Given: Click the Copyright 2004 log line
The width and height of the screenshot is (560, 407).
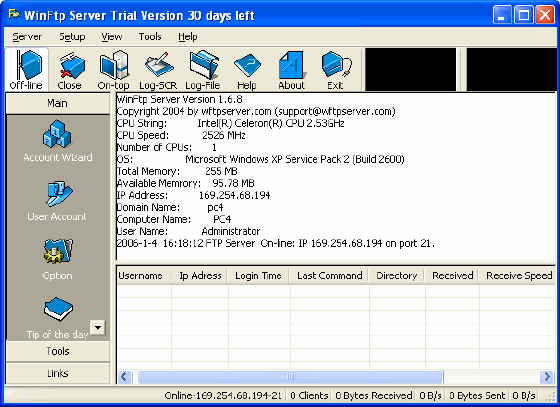Looking at the screenshot, I should (x=256, y=111).
